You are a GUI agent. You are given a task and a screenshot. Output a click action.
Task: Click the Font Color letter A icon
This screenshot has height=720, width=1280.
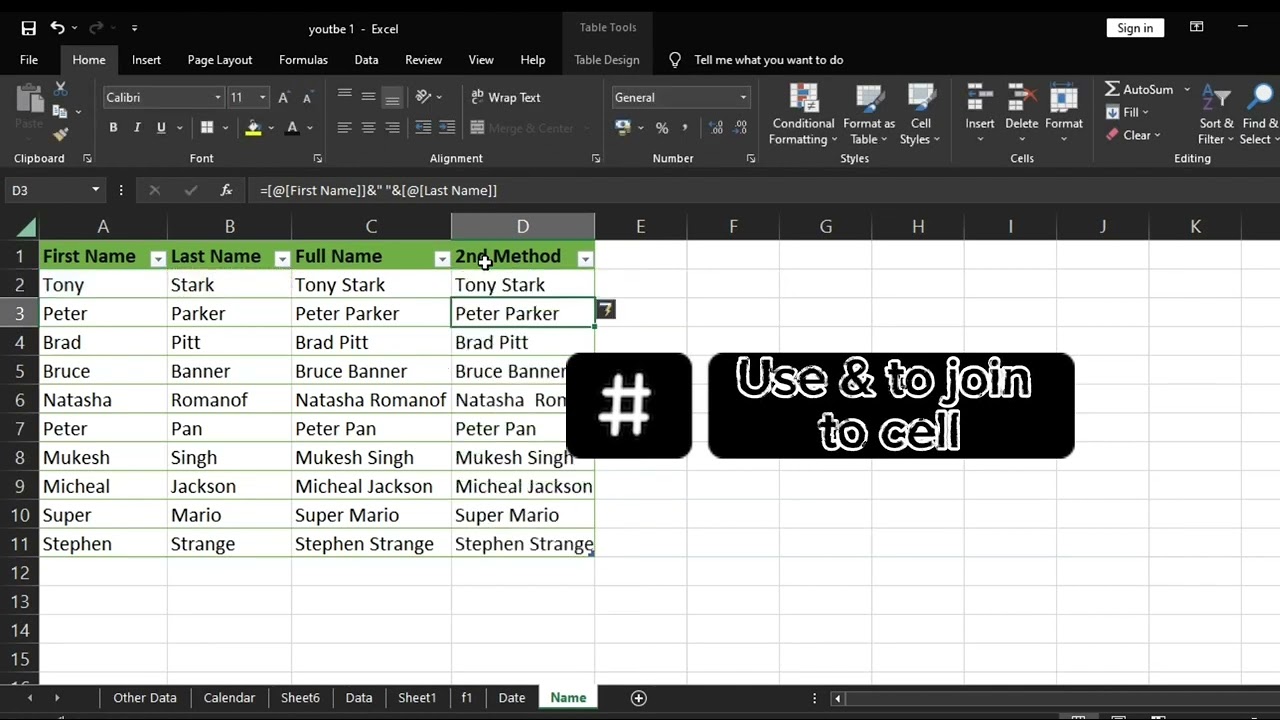pyautogui.click(x=292, y=128)
